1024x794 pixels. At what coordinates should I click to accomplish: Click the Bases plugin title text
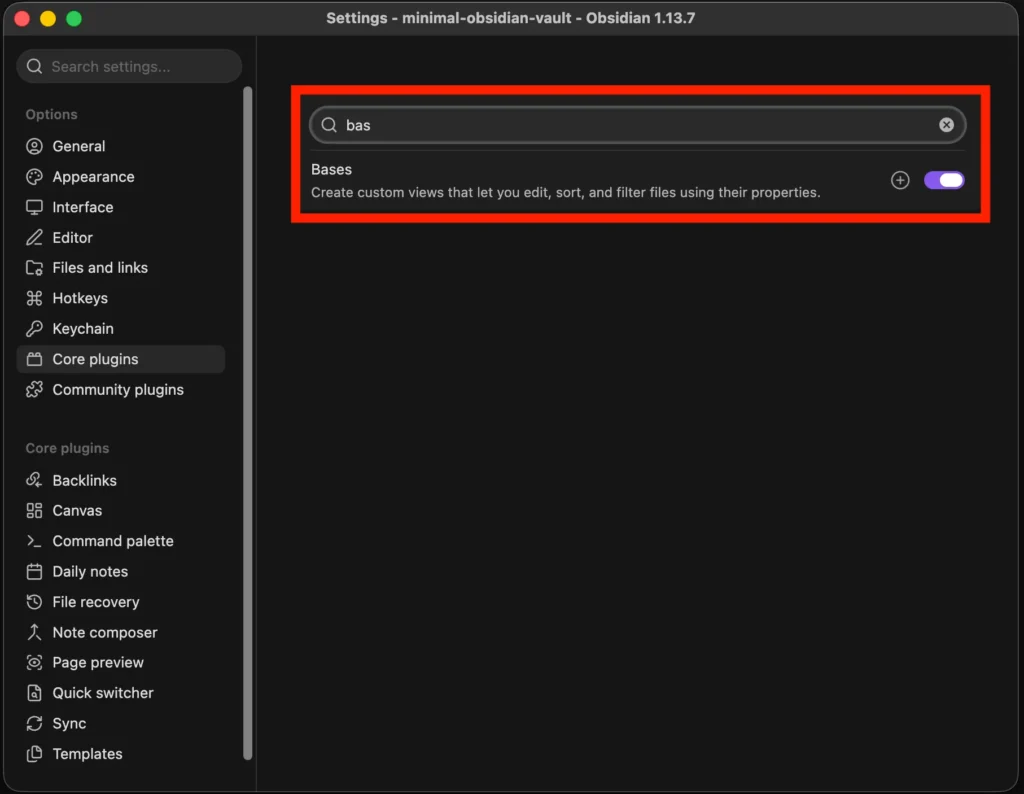331,169
